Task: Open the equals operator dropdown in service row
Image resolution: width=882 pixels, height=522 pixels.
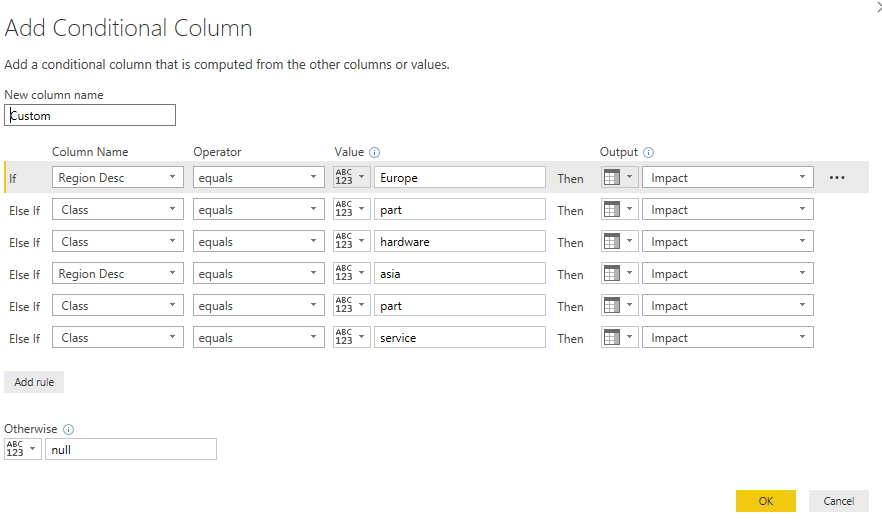Action: [259, 338]
